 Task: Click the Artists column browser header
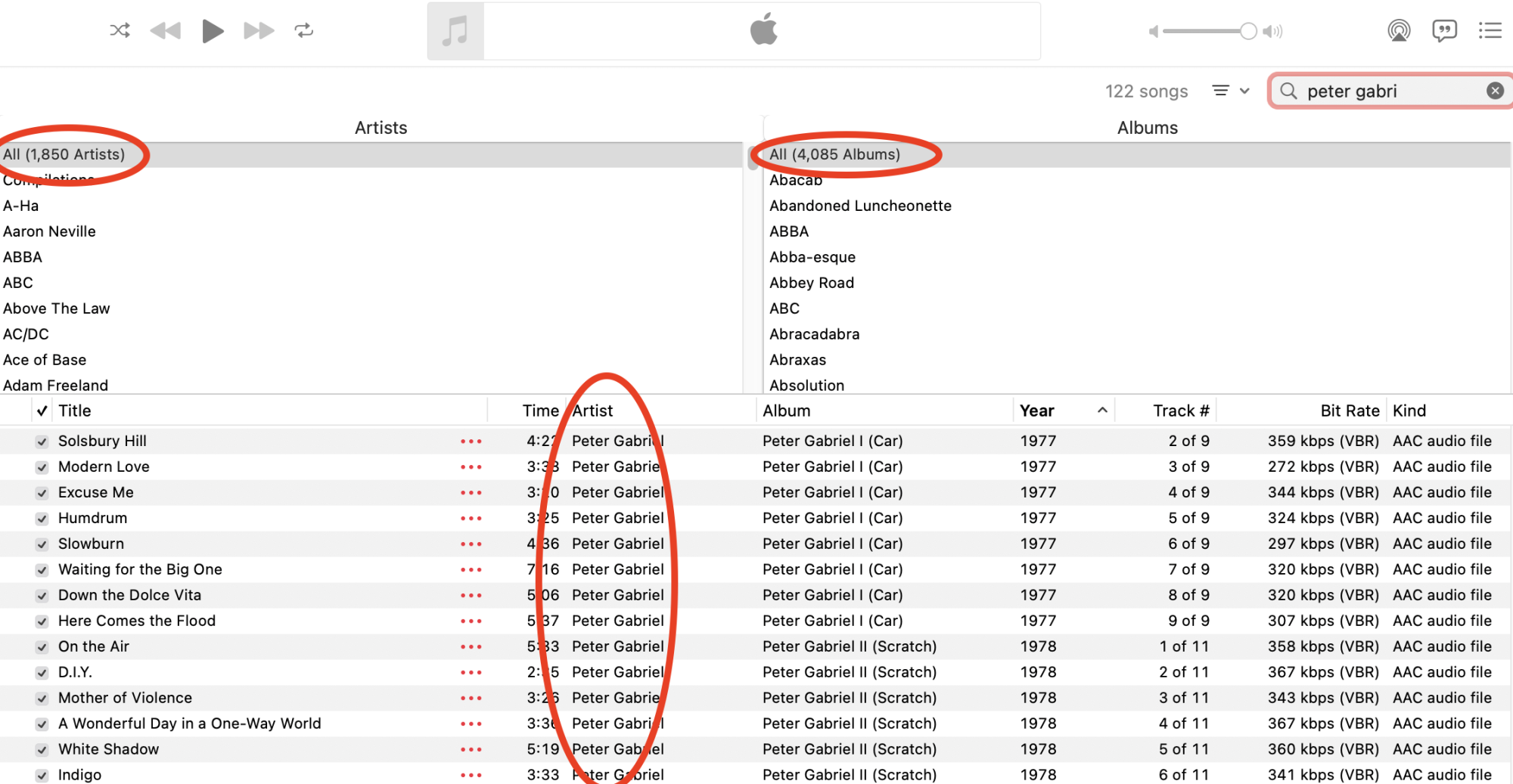381,128
